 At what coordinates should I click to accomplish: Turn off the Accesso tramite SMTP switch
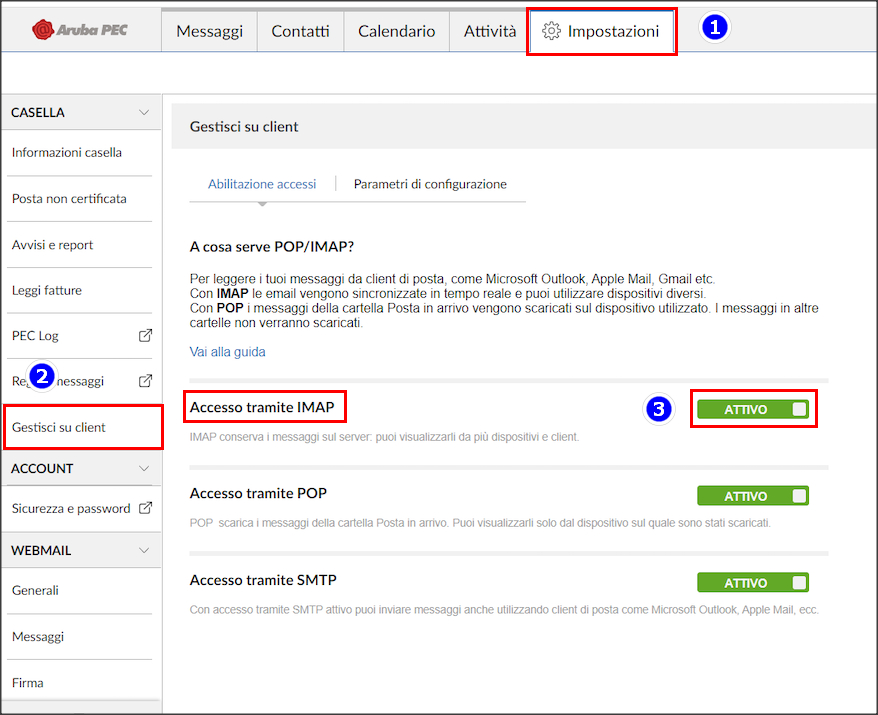click(x=753, y=583)
